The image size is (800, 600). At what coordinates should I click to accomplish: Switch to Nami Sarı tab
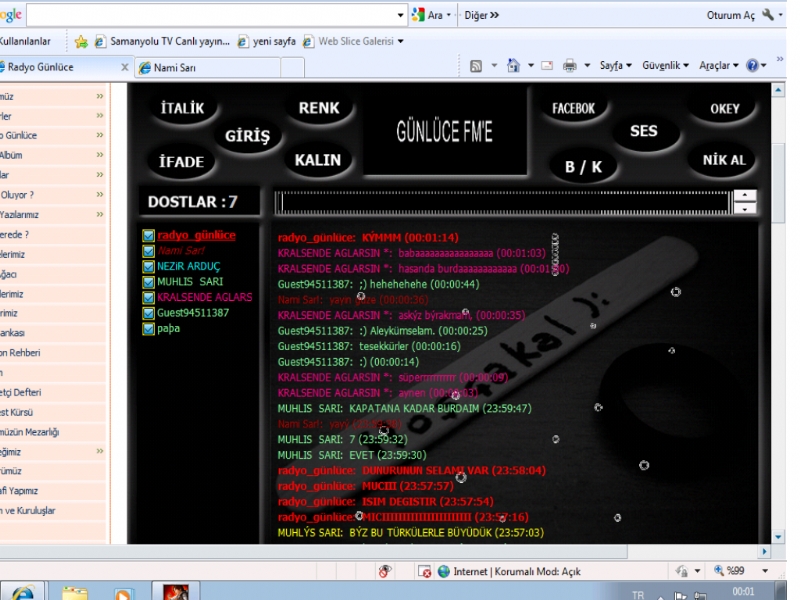(x=207, y=67)
